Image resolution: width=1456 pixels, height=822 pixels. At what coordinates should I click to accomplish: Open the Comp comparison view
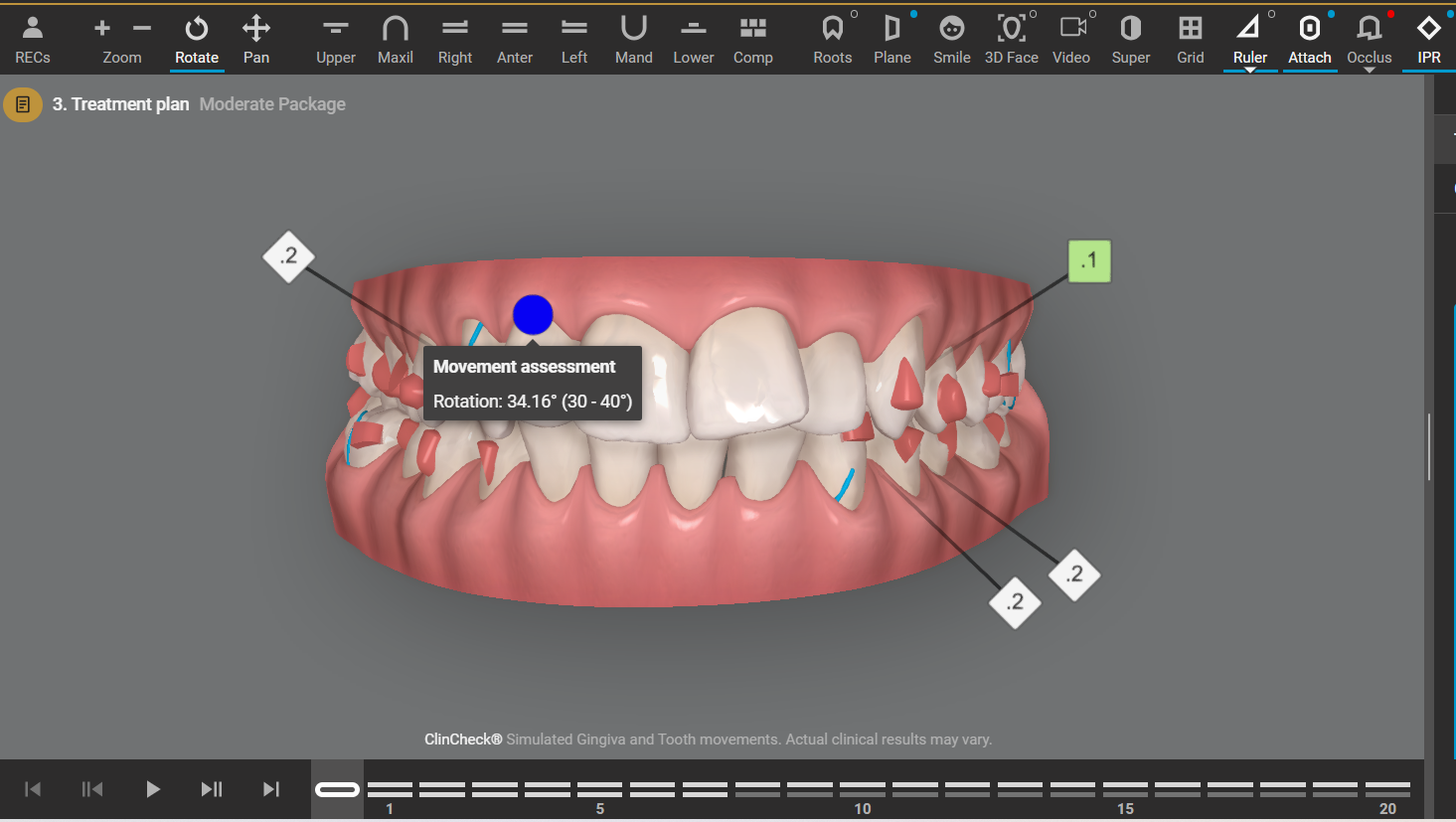pos(752,40)
